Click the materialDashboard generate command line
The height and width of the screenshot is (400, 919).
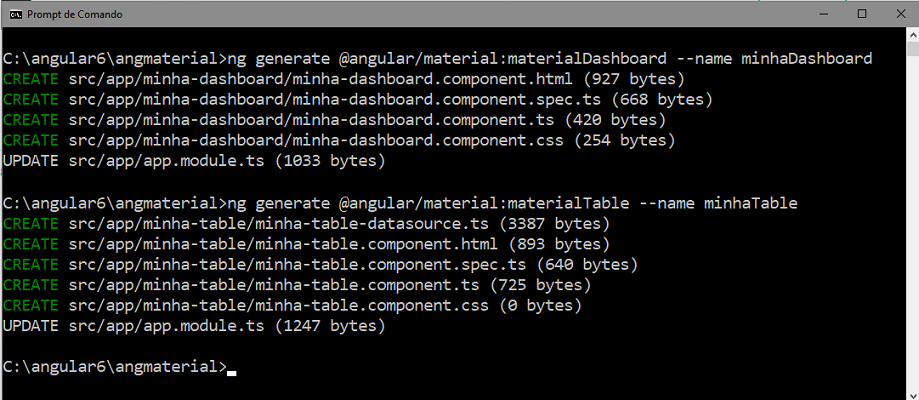438,59
